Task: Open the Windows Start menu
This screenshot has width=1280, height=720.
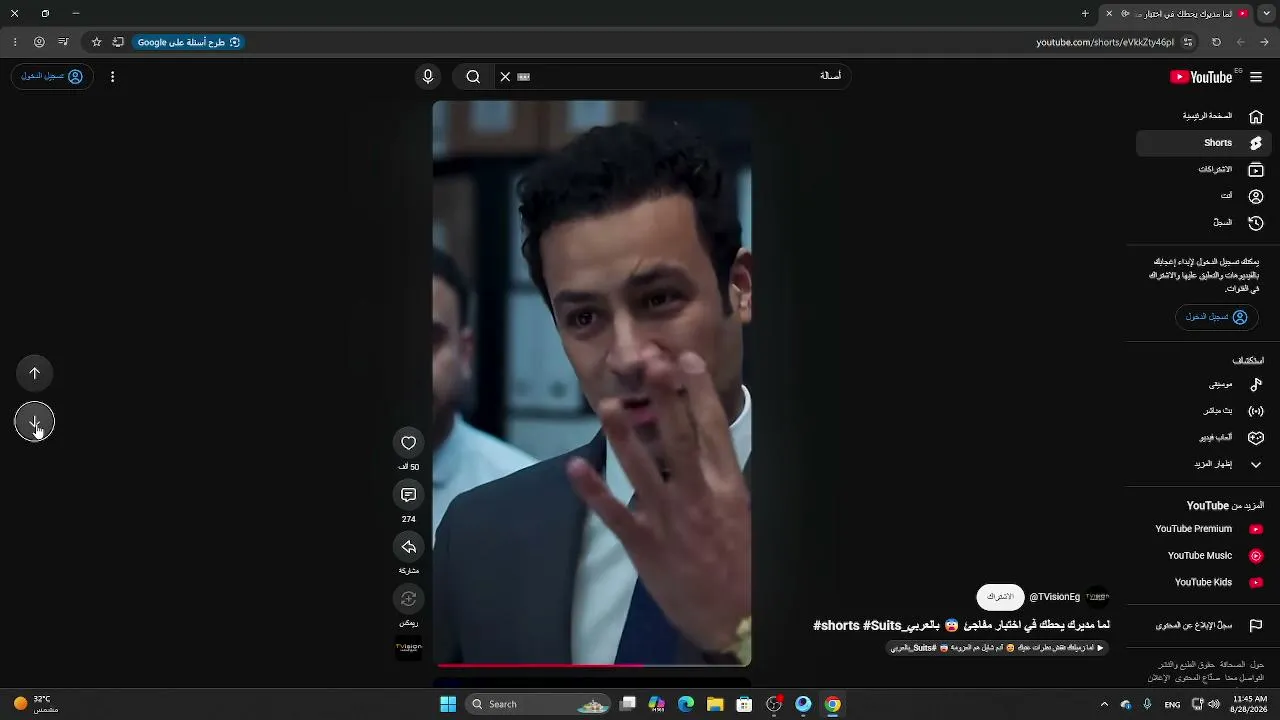Action: pyautogui.click(x=448, y=704)
